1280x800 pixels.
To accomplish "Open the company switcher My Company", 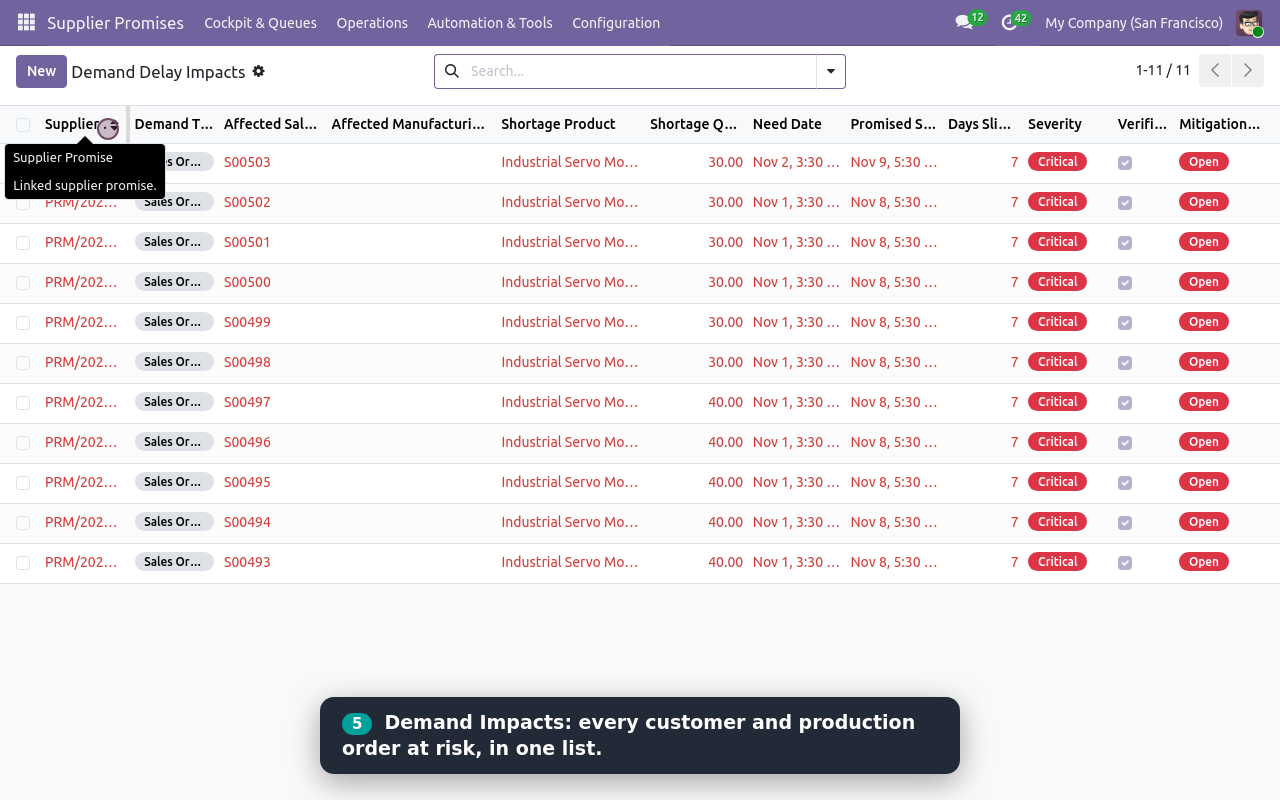I will [x=1134, y=22].
